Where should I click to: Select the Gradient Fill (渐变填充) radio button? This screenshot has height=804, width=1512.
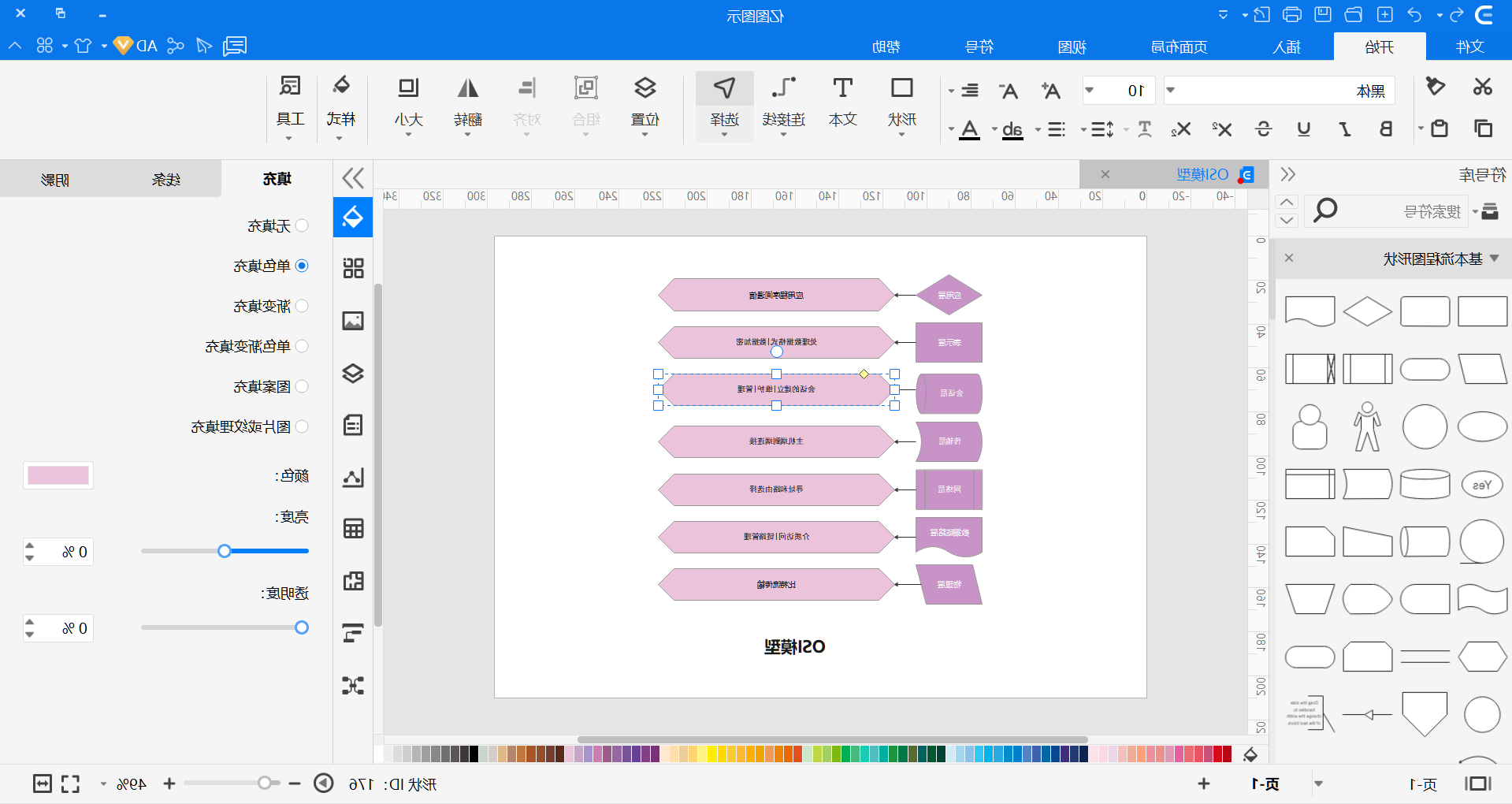click(302, 306)
